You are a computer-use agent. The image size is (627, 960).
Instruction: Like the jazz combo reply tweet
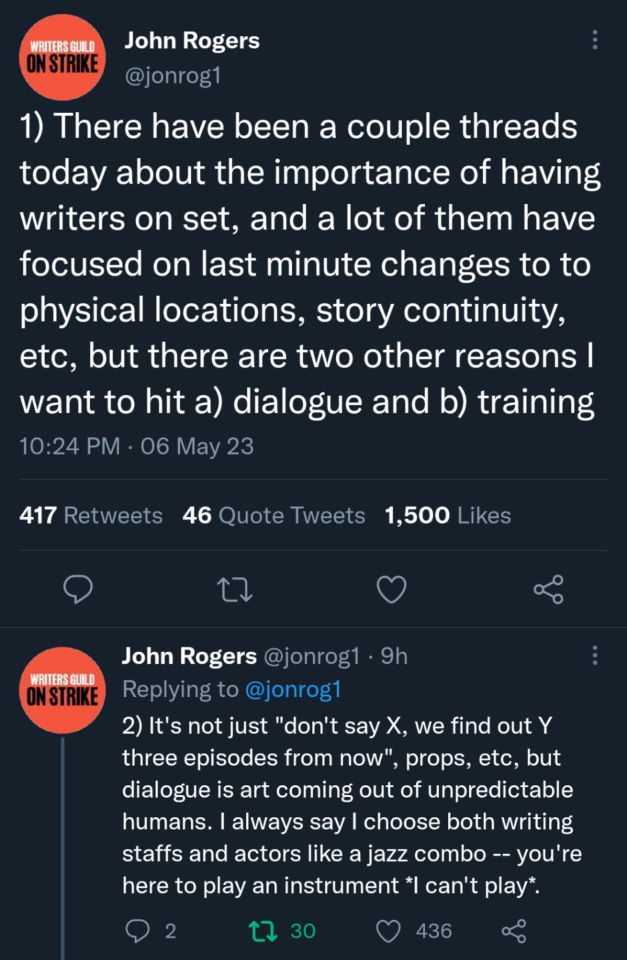(388, 931)
